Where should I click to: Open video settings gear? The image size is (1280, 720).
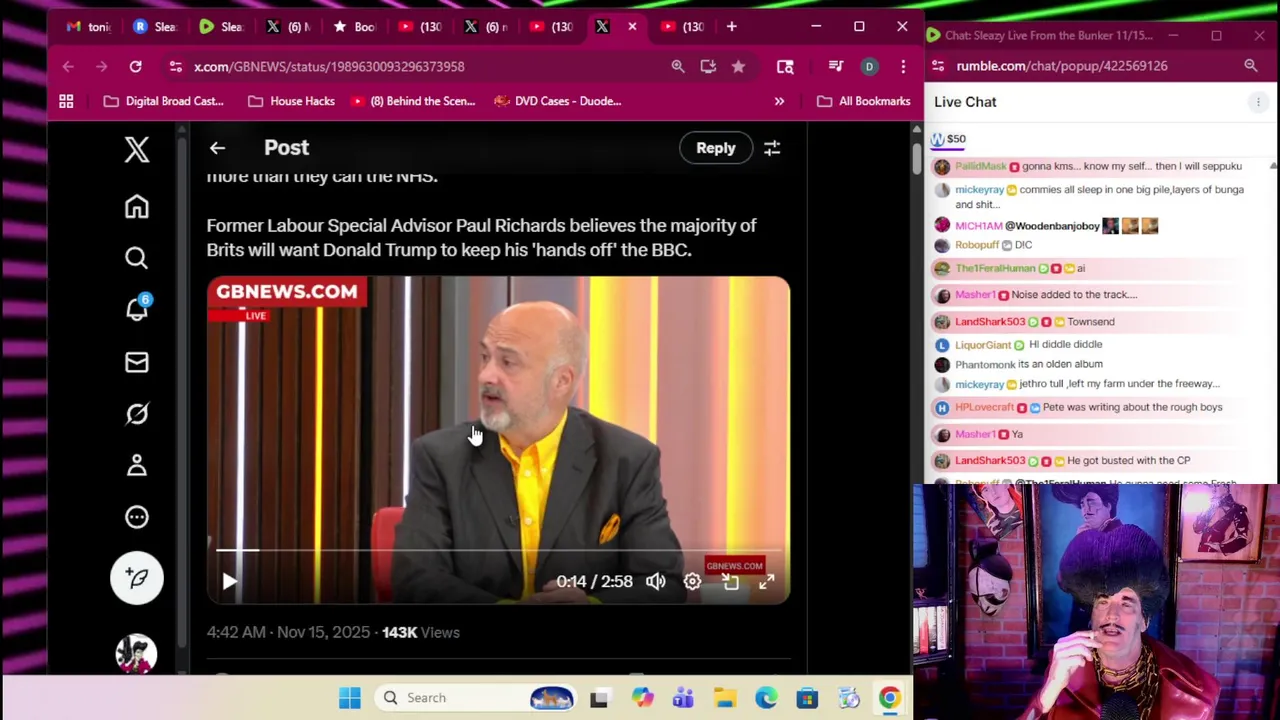point(692,581)
